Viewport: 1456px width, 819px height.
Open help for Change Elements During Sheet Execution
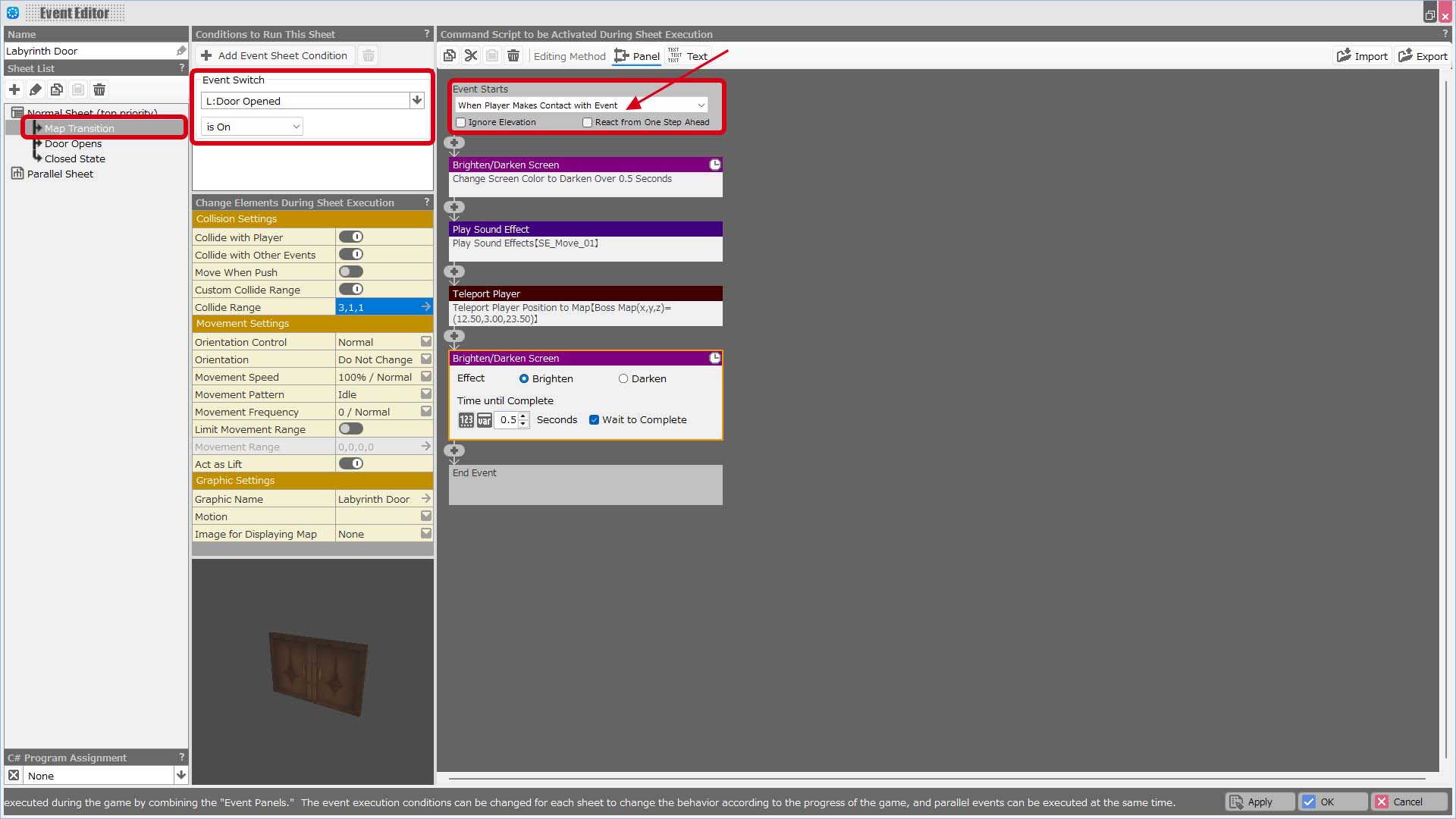tap(427, 202)
